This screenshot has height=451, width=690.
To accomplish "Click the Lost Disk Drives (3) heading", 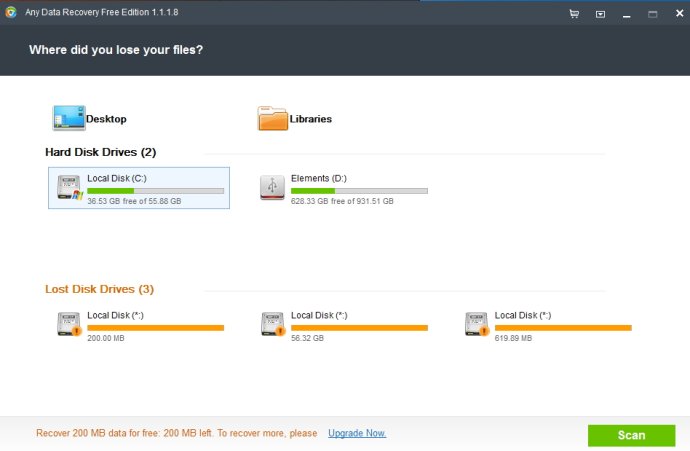I will 99,289.
